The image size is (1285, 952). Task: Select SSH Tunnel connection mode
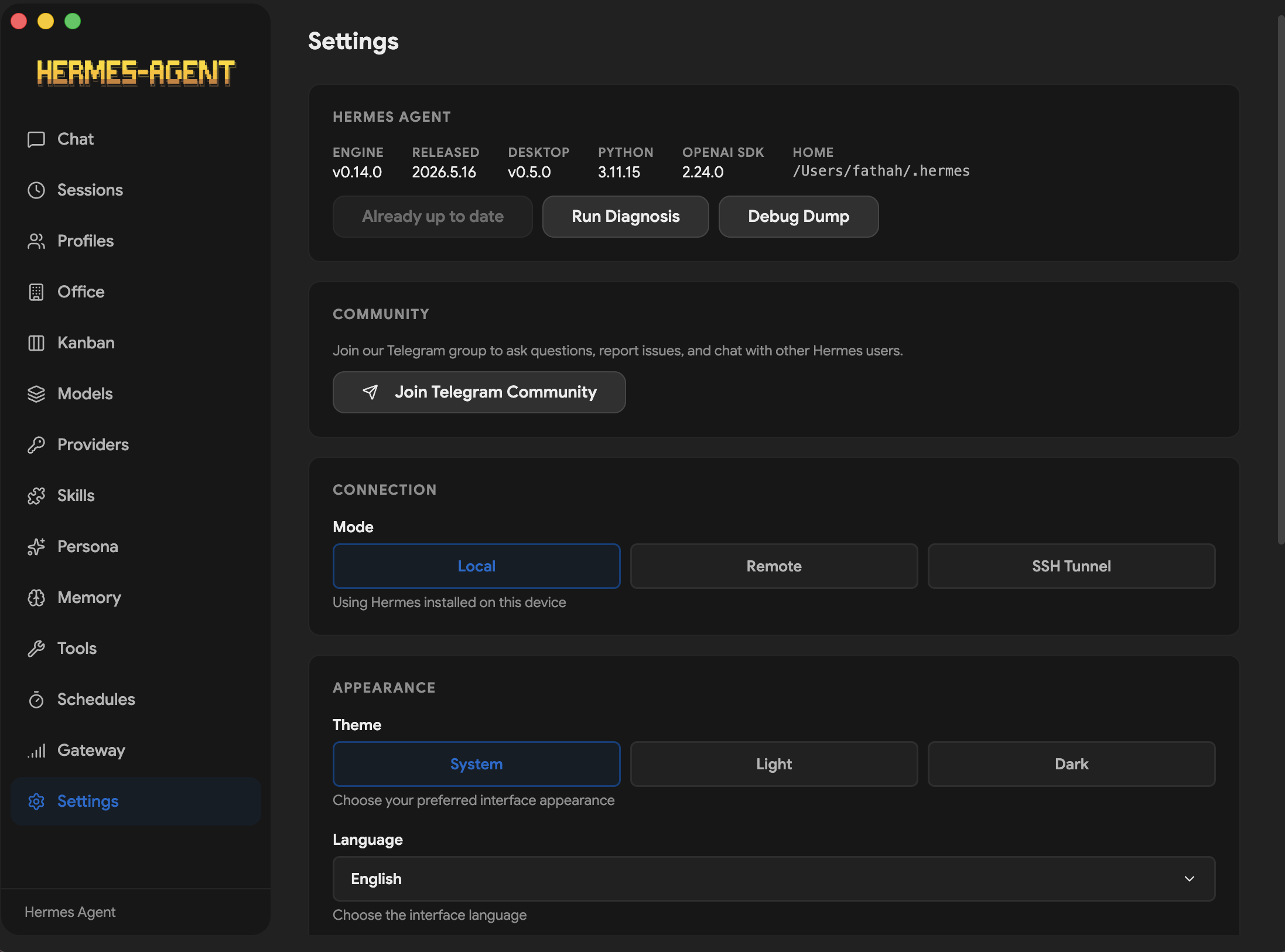click(x=1071, y=566)
